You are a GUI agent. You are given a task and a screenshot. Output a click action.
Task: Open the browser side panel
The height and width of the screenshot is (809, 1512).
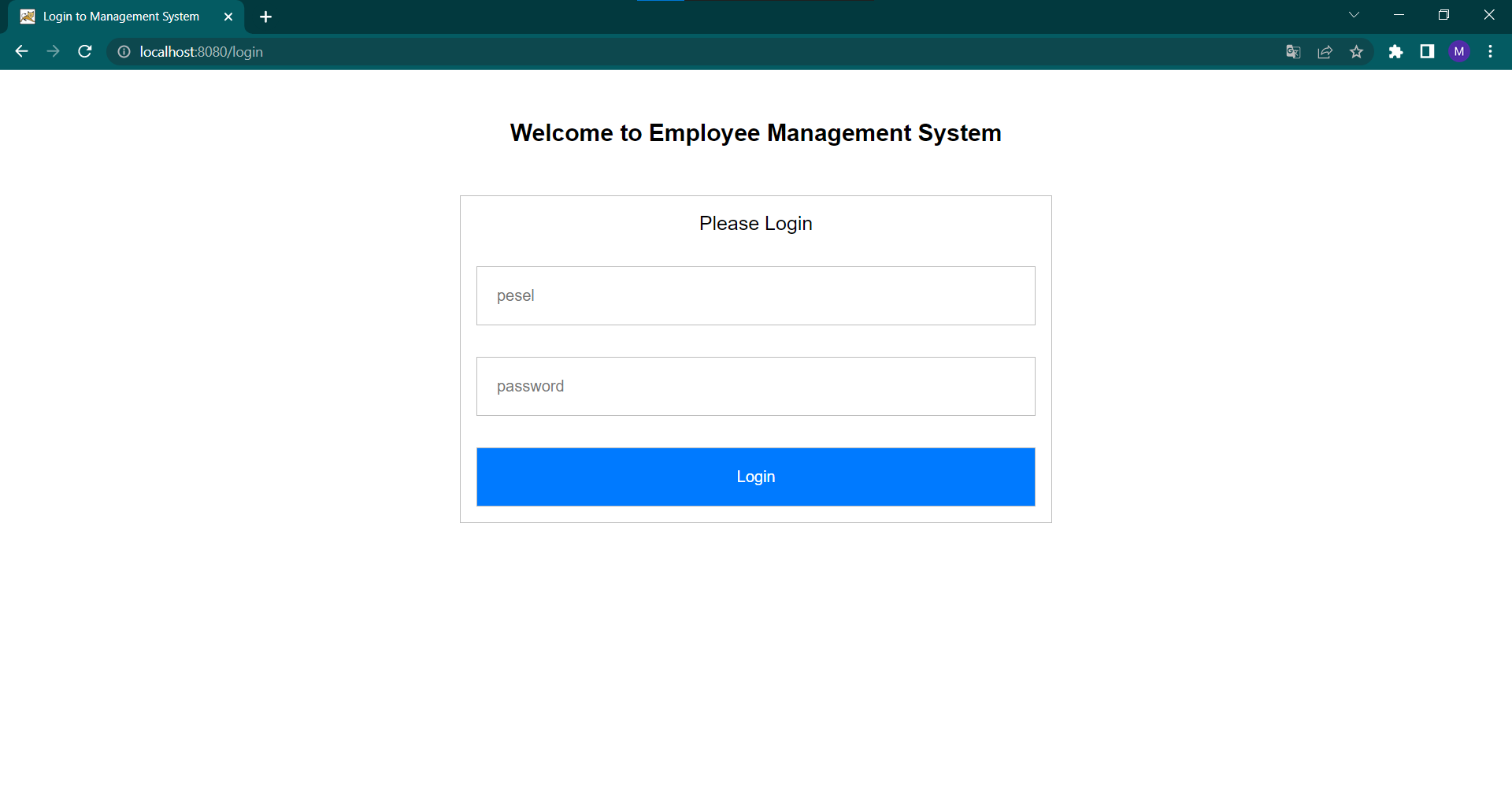1427,51
